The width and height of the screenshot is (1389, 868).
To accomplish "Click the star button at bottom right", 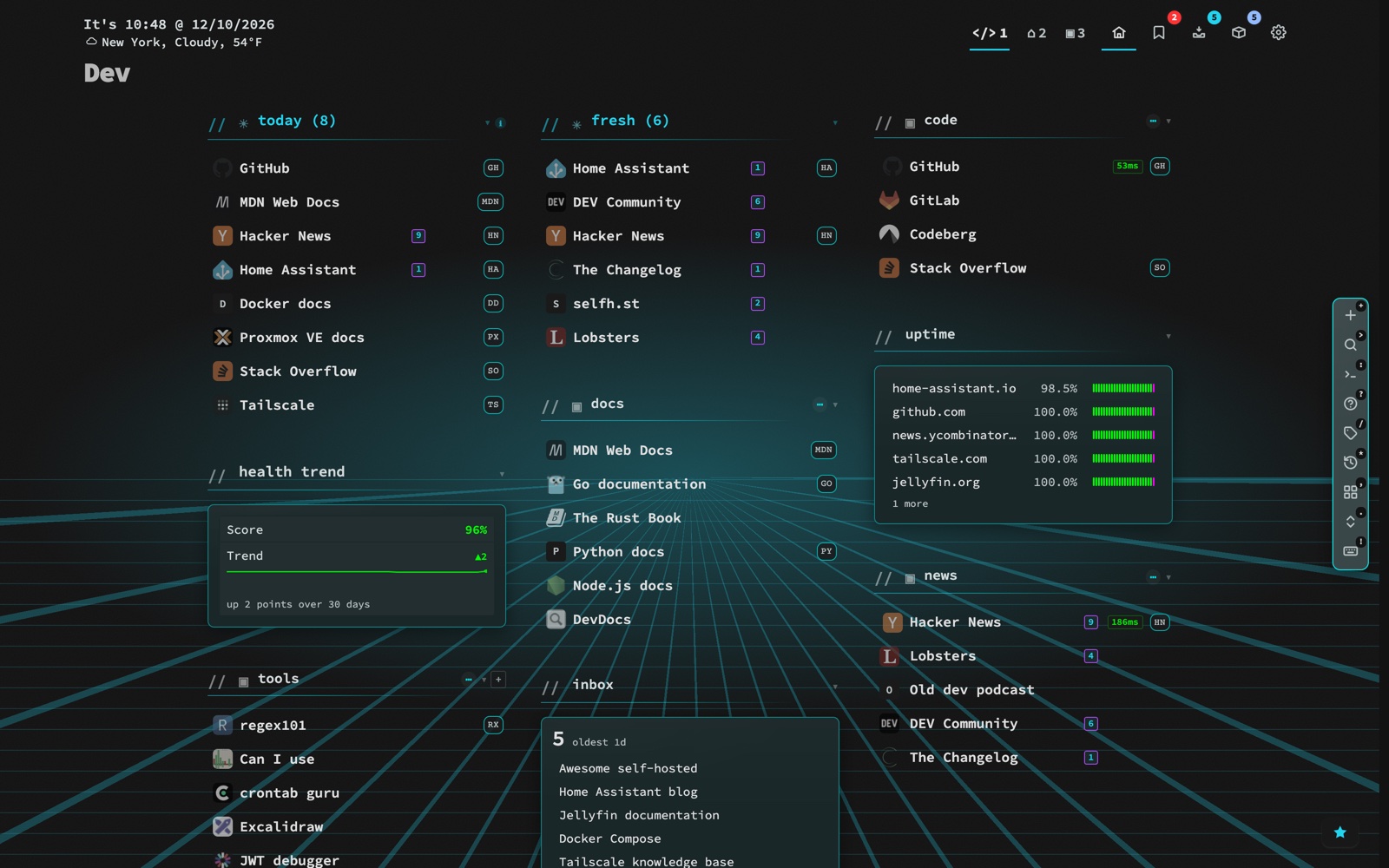I will (1340, 832).
